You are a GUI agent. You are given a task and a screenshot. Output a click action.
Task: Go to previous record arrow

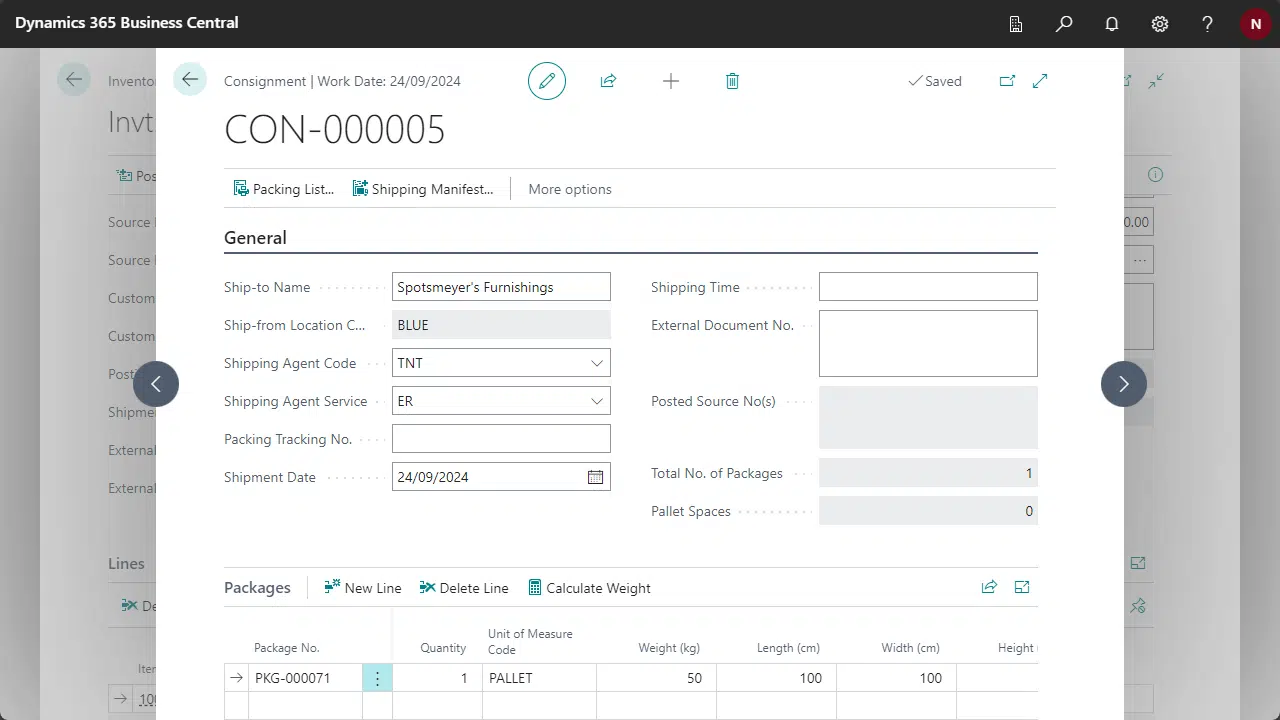(x=156, y=384)
